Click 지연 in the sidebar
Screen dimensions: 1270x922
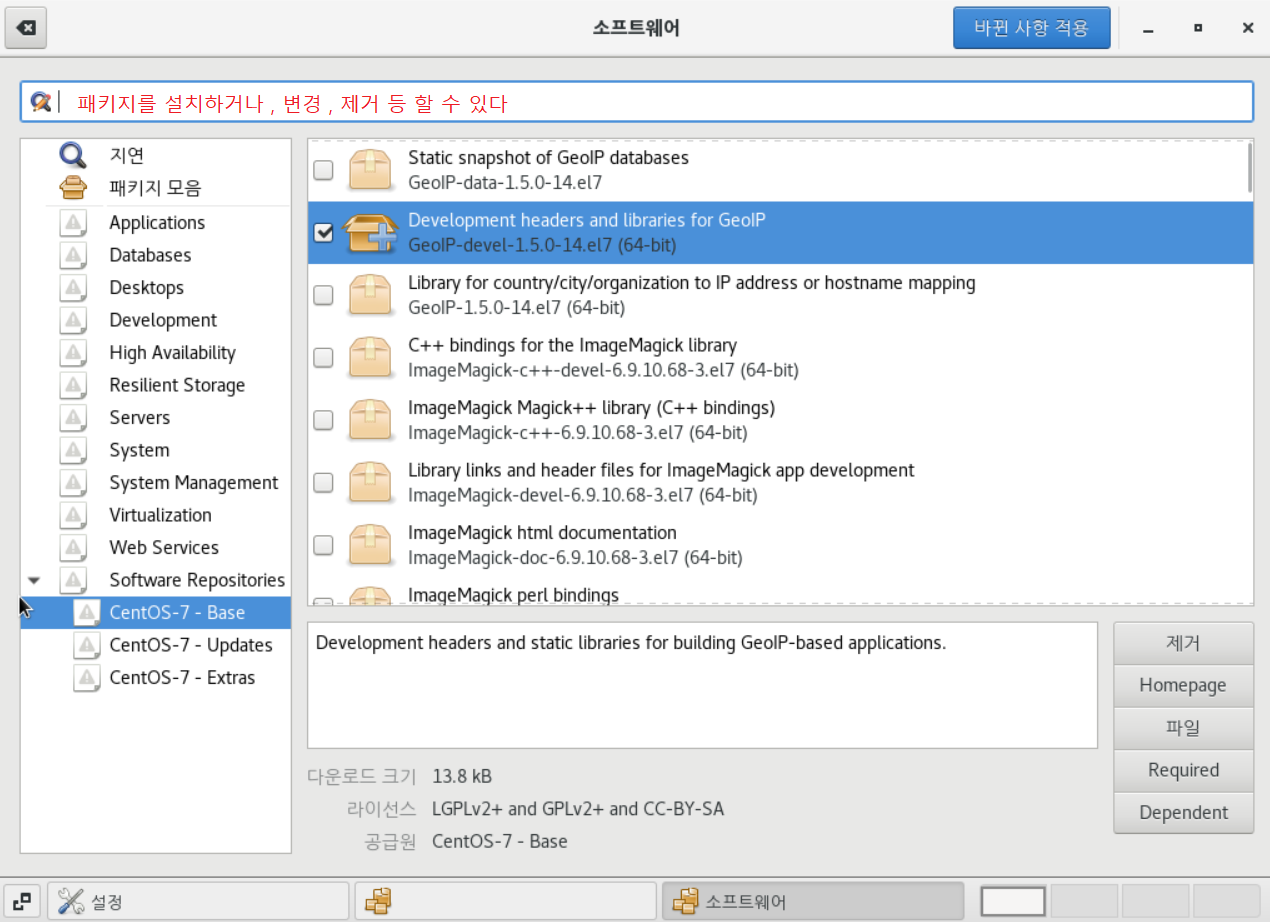point(127,155)
